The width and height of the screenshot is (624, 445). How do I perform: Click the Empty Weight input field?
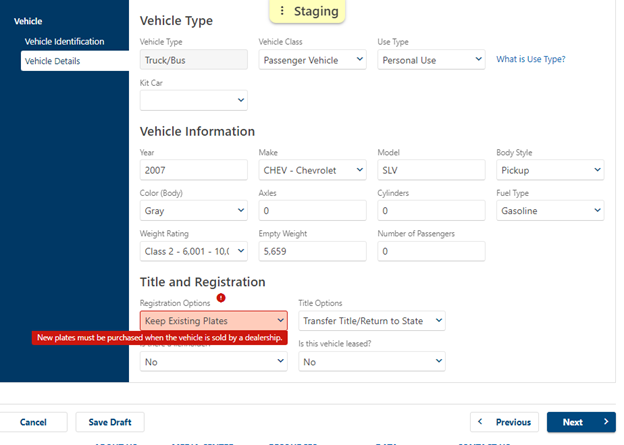coord(312,251)
